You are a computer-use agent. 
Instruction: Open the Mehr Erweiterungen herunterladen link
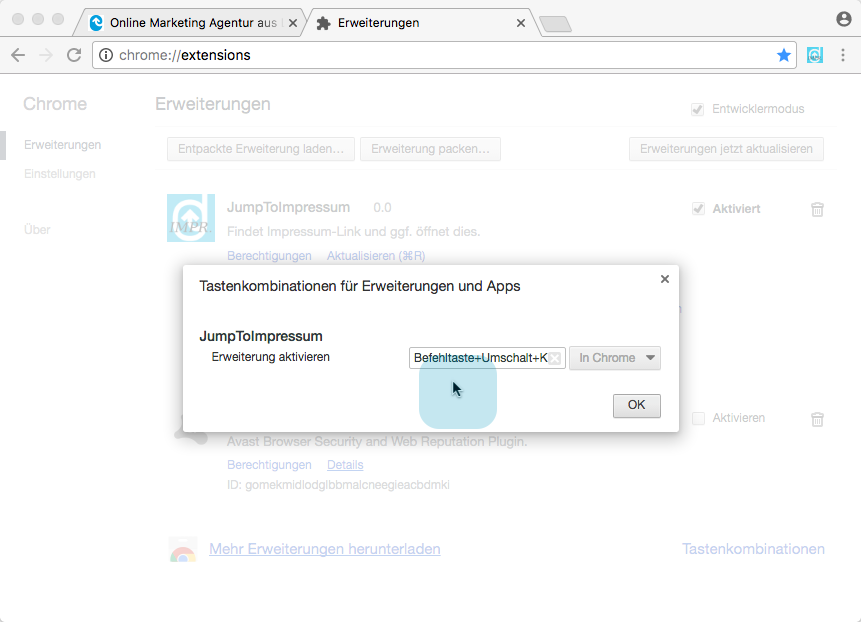tap(324, 549)
